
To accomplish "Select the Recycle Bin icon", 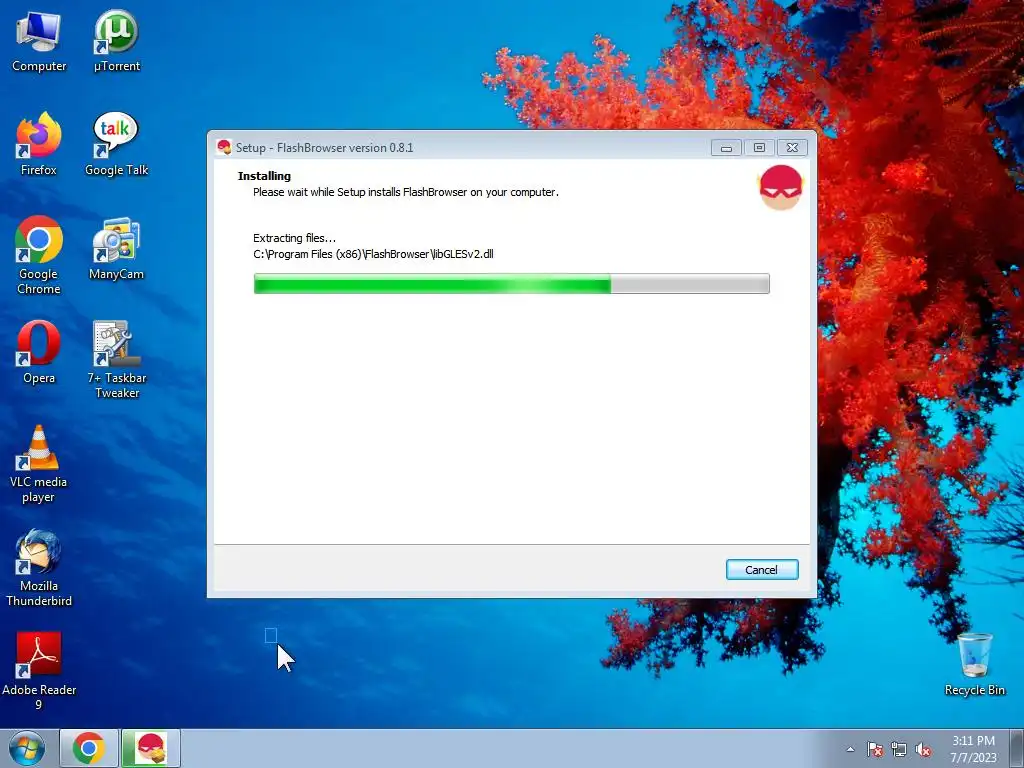I will pos(974,665).
